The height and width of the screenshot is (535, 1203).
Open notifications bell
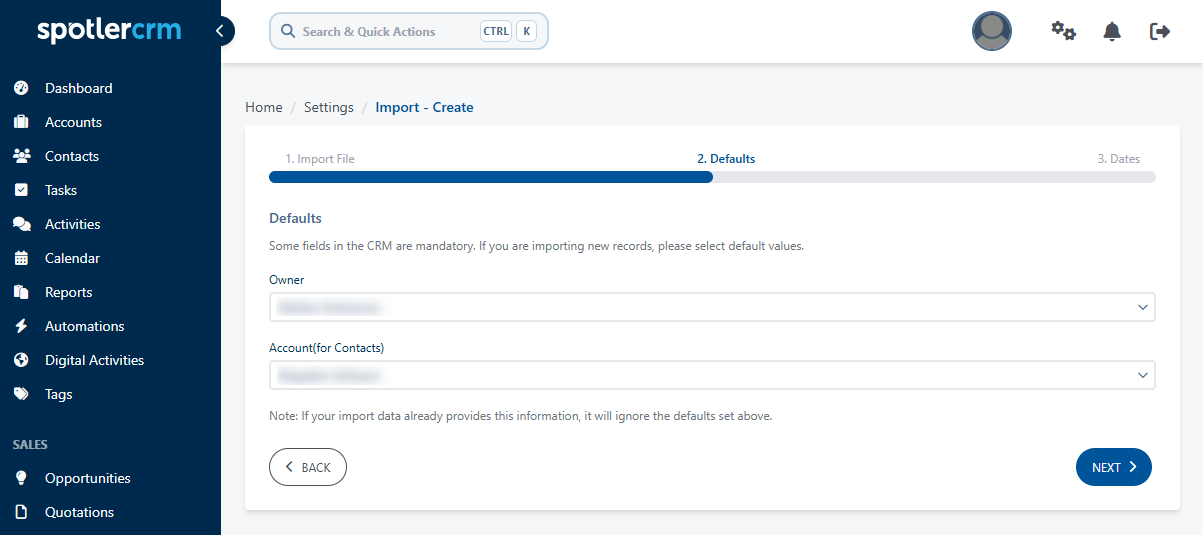1112,31
